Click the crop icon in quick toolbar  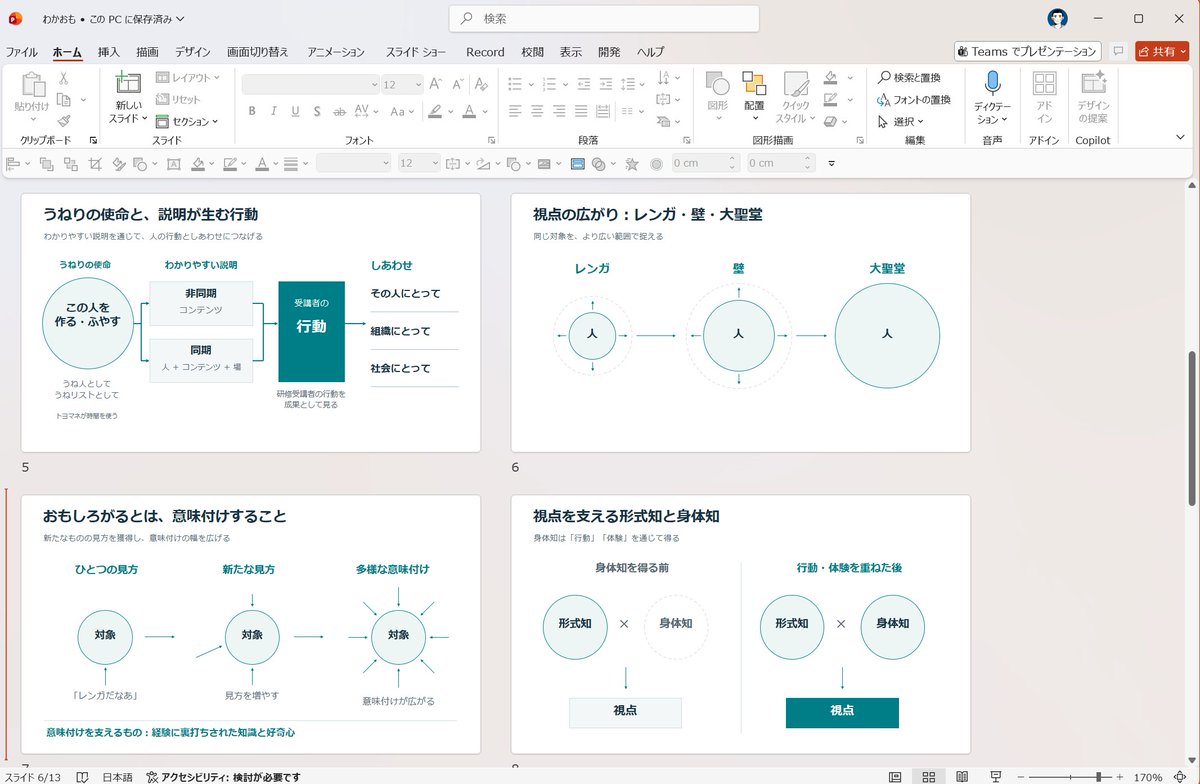[95, 163]
